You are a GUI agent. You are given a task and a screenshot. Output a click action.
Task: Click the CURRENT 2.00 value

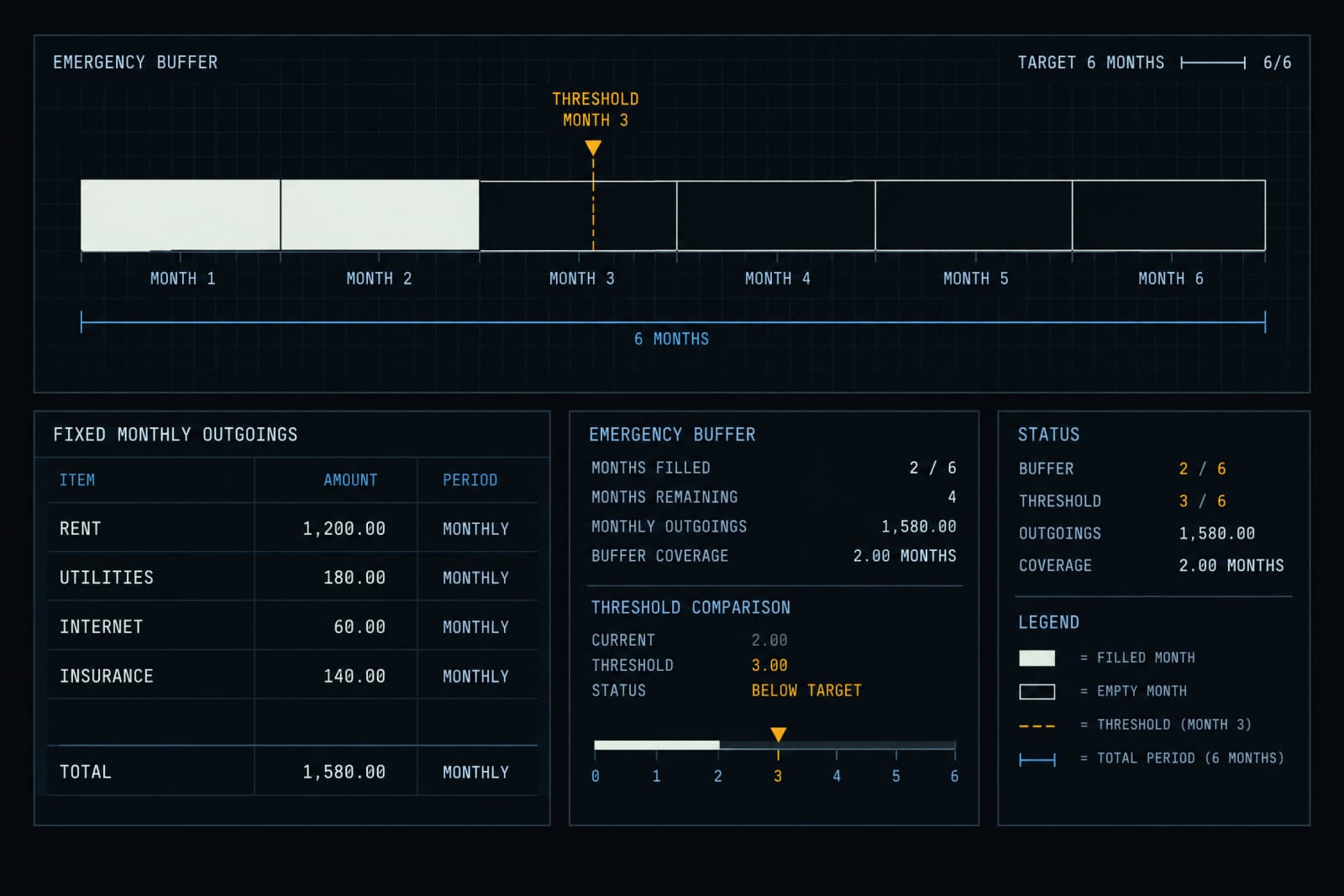pyautogui.click(x=769, y=641)
